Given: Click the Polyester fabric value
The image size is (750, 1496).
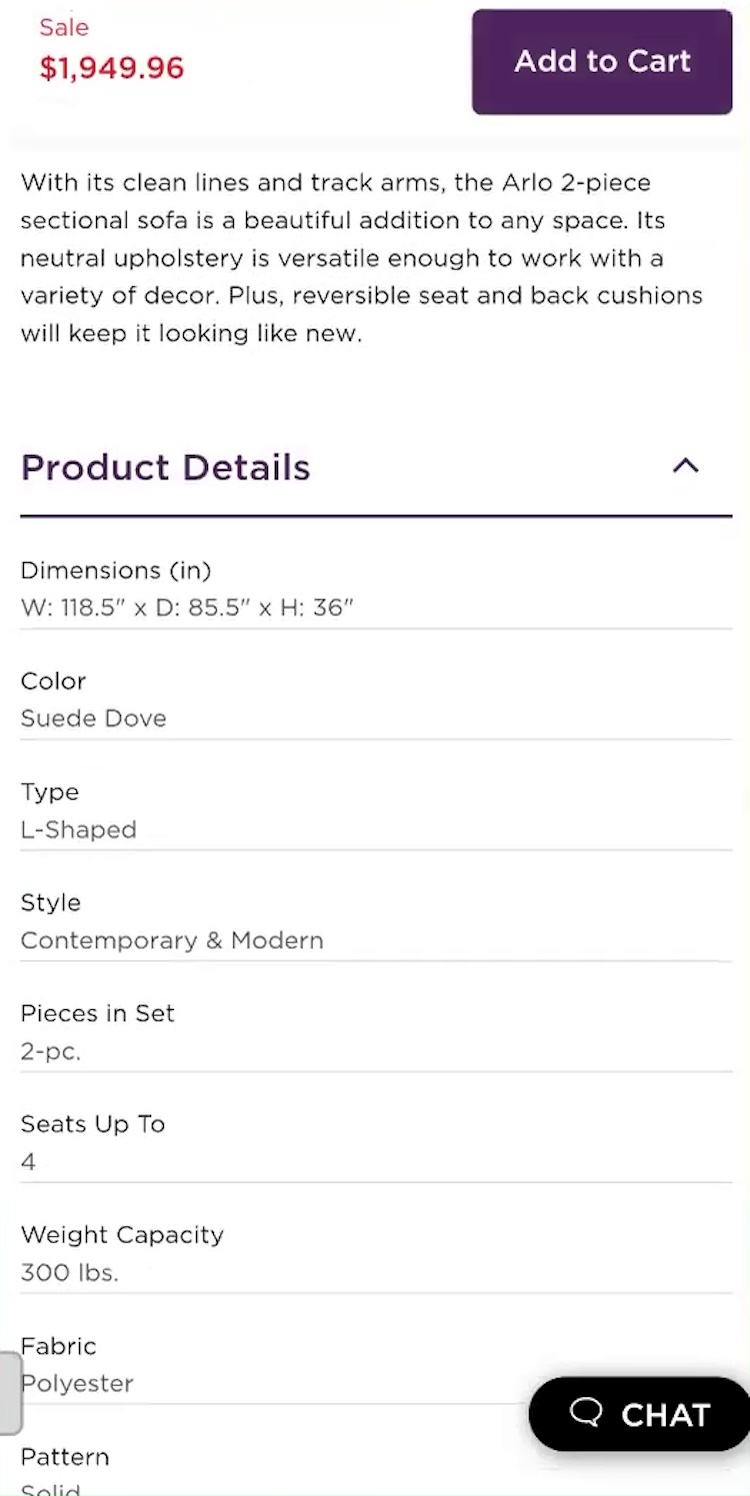Looking at the screenshot, I should 80,1384.
